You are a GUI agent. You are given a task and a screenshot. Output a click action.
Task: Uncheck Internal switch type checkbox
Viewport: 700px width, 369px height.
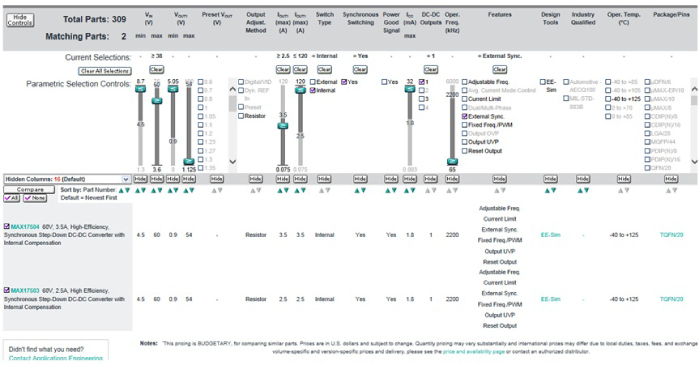[312, 91]
